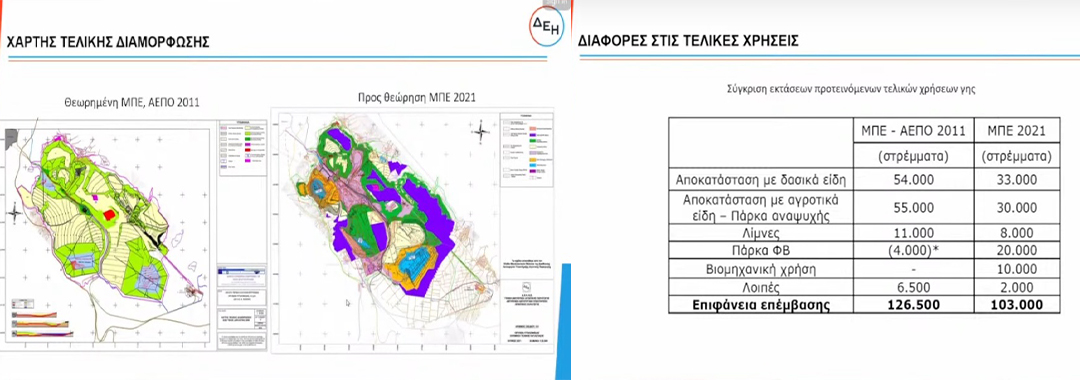
Task: Select the cell value 30.000
Action: pos(1016,208)
